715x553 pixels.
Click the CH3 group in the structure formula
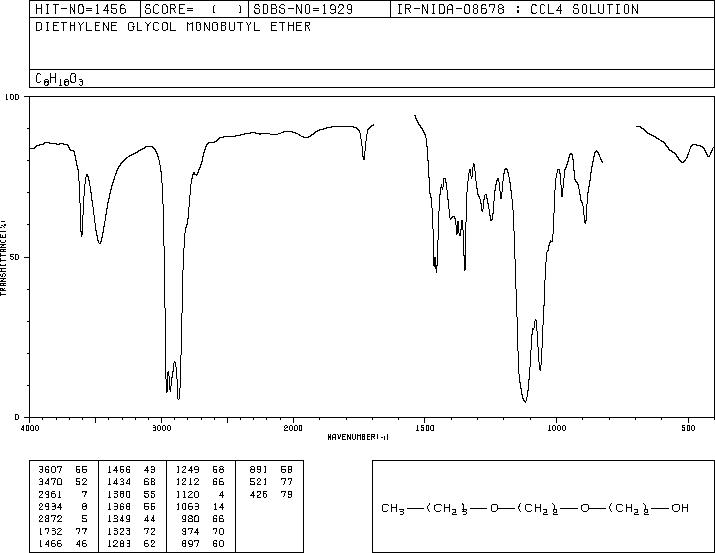pyautogui.click(x=393, y=509)
